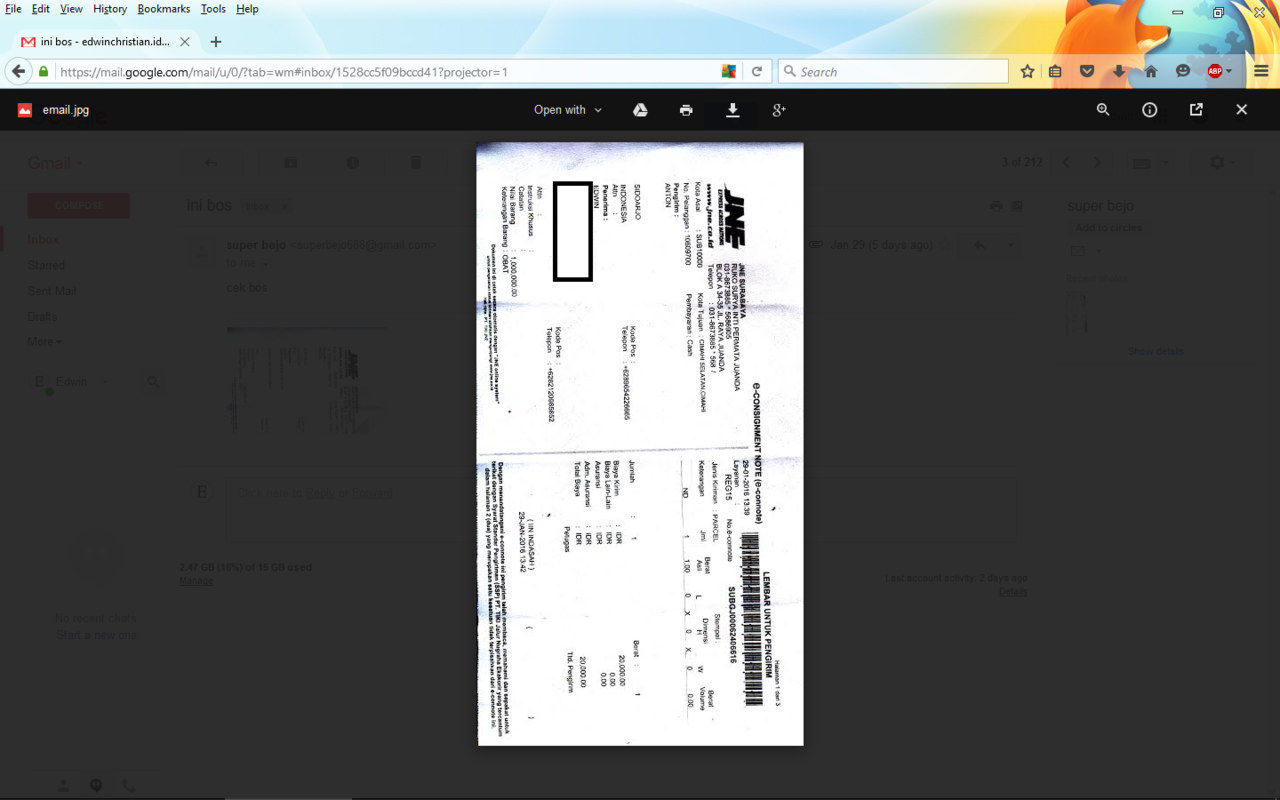Open the Help menu

247,9
